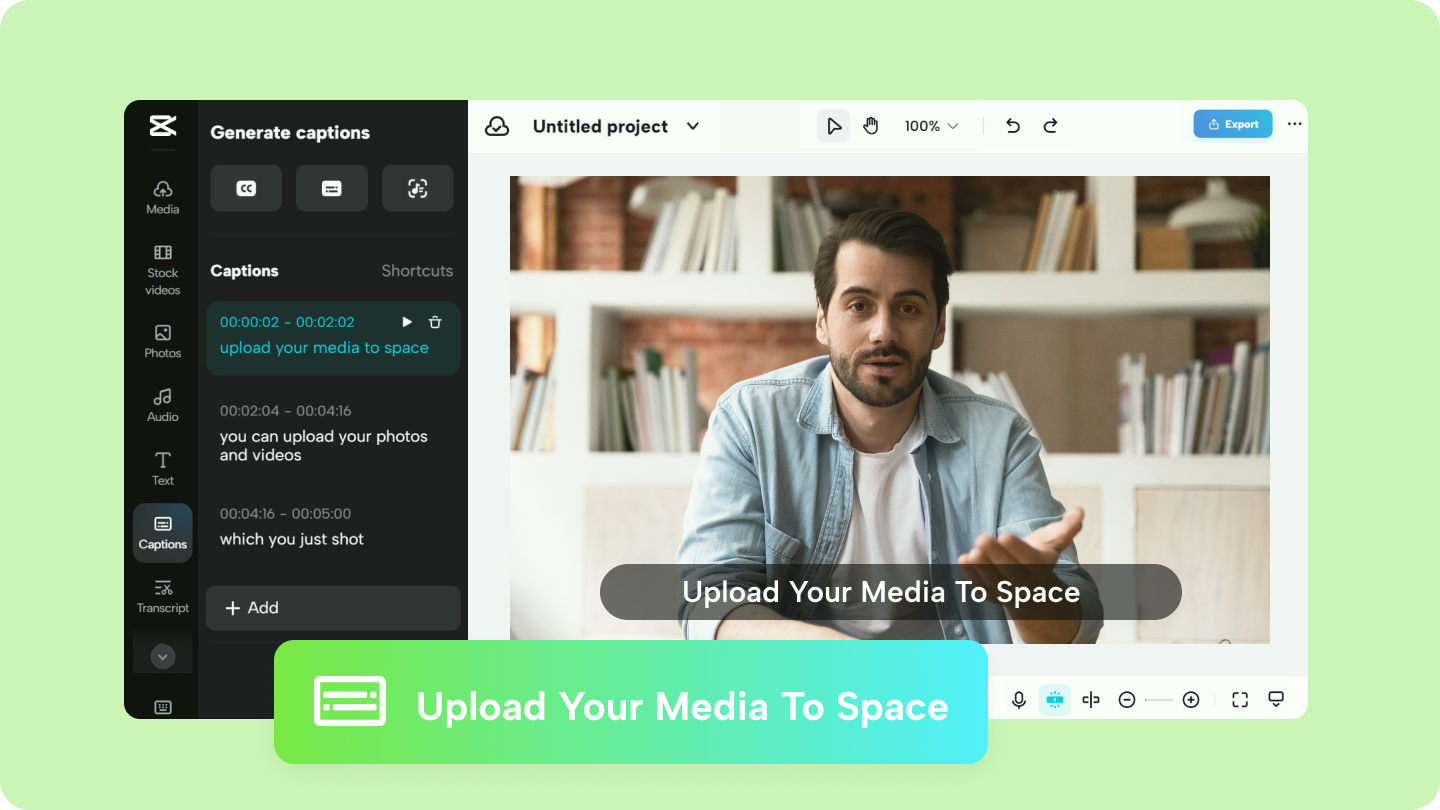1440x810 pixels.
Task: Open the Photos panel
Action: pos(163,341)
